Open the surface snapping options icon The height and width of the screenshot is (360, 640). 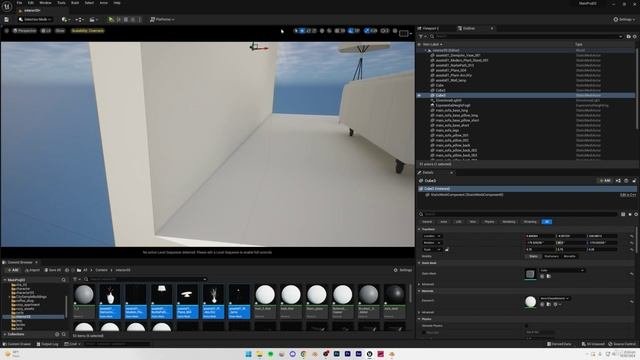coord(329,31)
